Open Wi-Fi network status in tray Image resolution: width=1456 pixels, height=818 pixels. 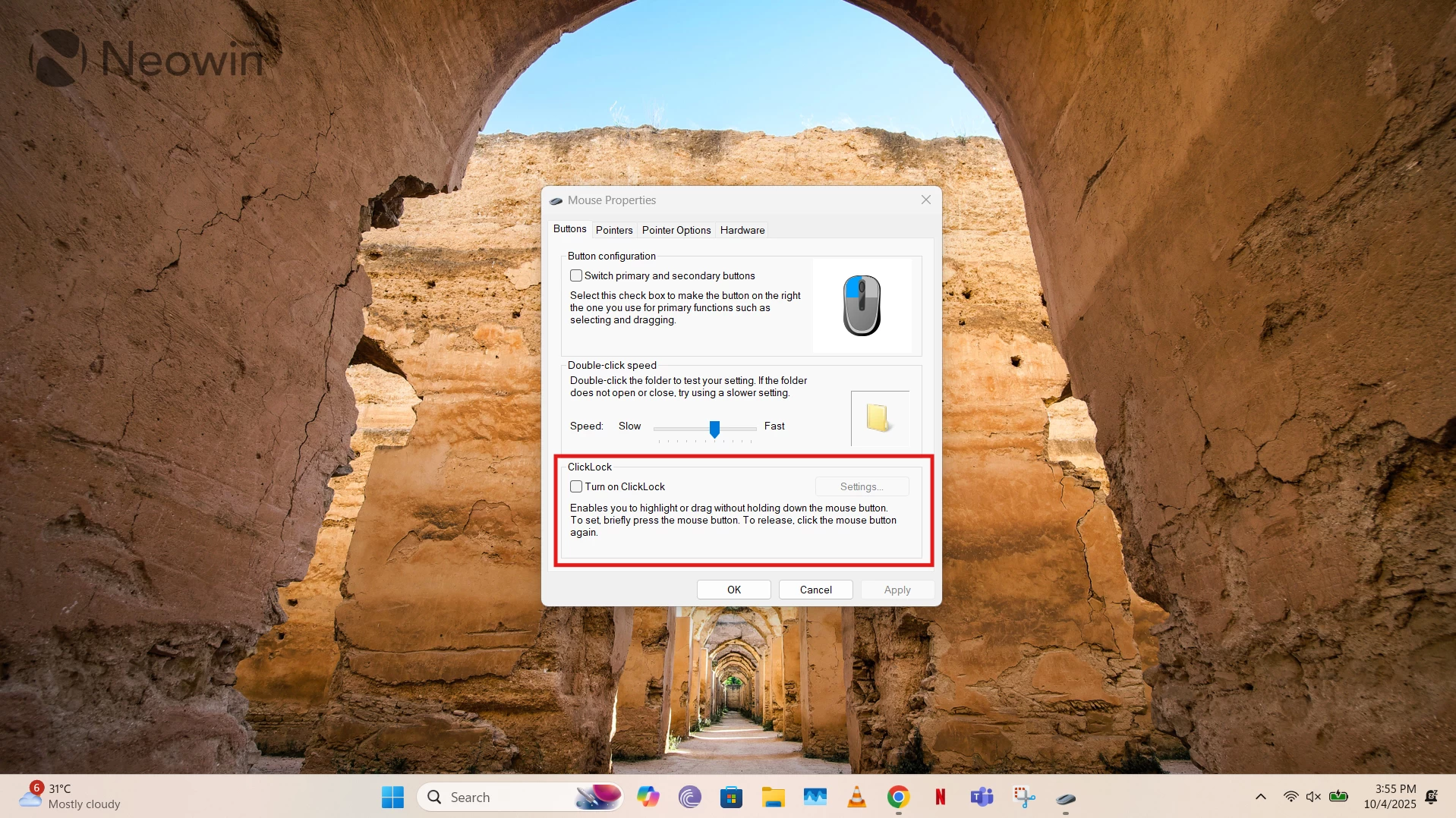coord(1291,797)
